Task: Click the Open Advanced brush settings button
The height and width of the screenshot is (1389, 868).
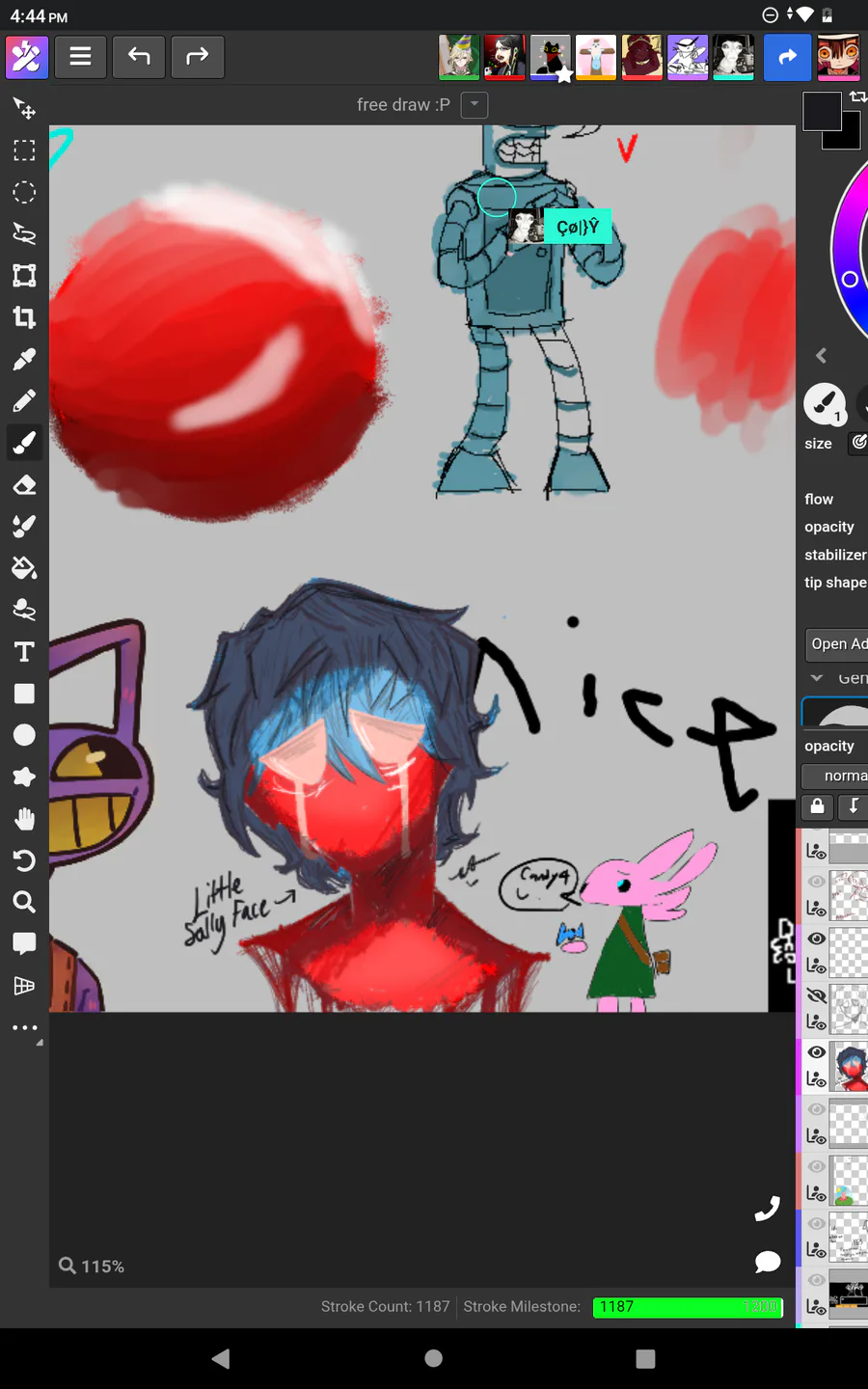Action: pyautogui.click(x=837, y=643)
